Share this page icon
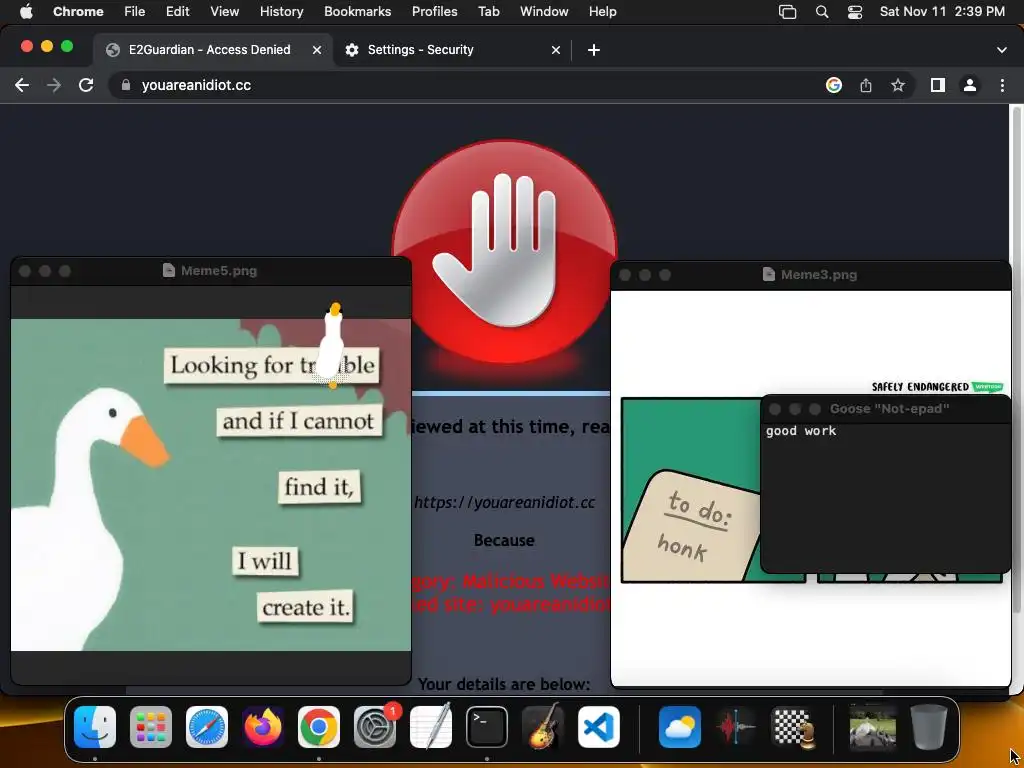The width and height of the screenshot is (1024, 768). point(866,85)
